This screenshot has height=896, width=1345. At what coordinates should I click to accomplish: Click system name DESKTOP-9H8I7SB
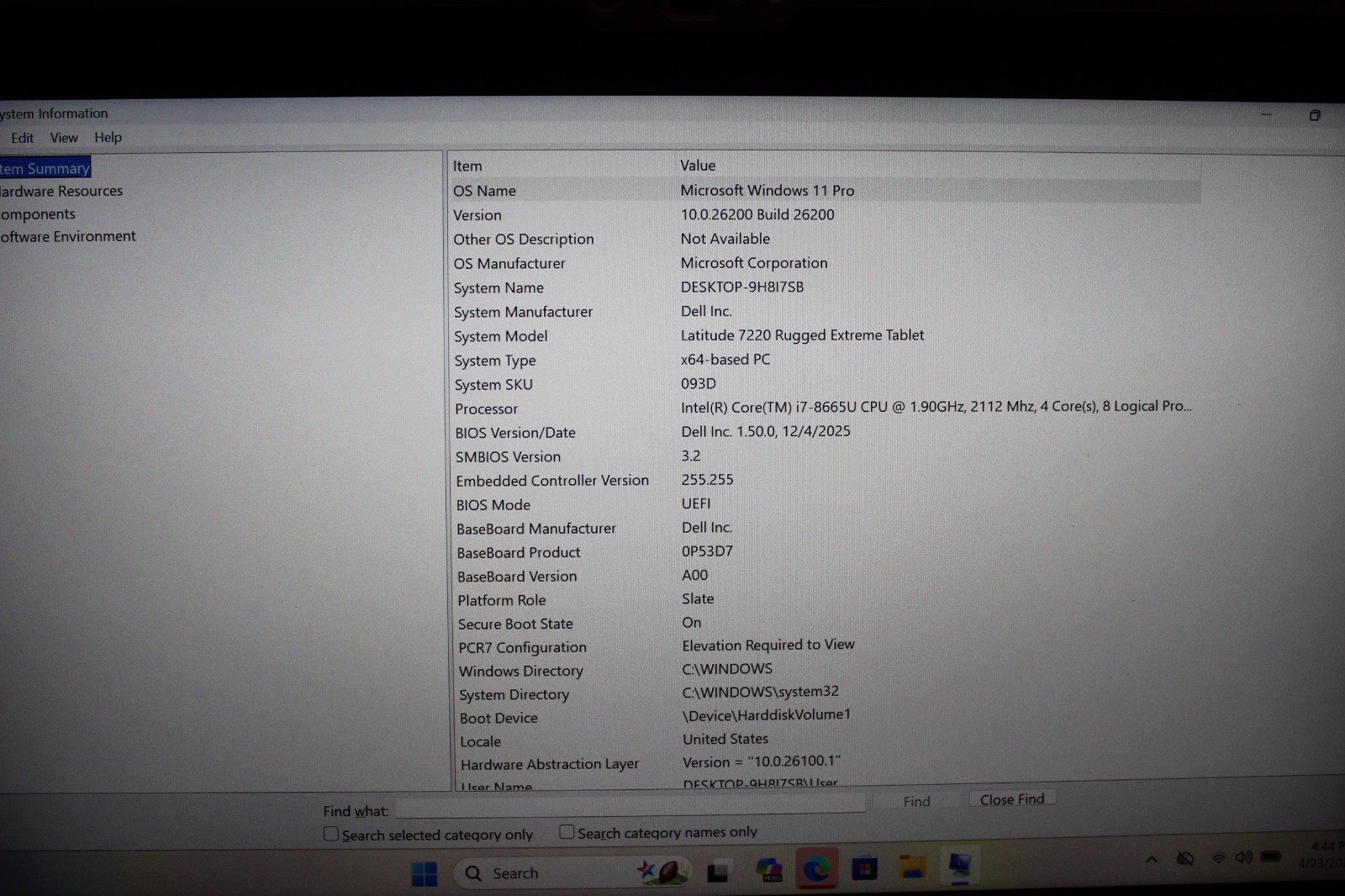click(742, 287)
